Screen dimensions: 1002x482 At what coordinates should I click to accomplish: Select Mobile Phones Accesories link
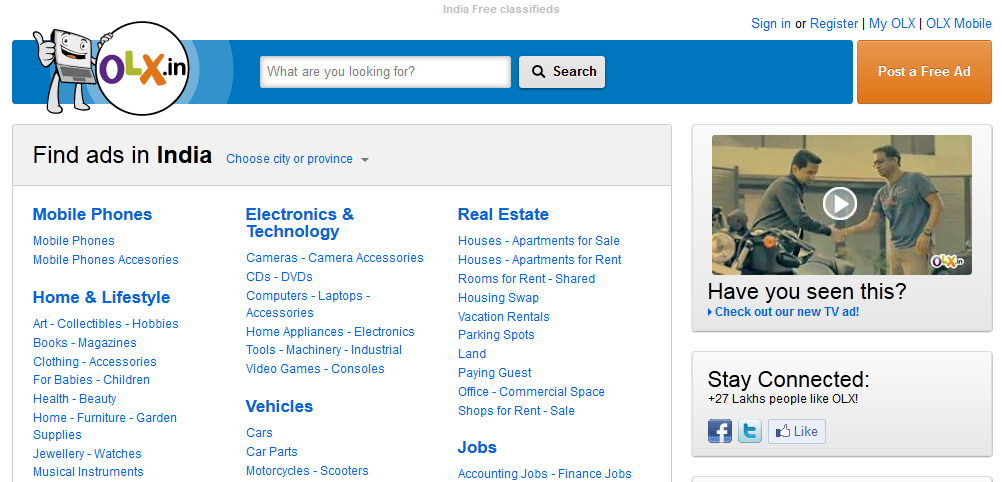click(x=105, y=260)
